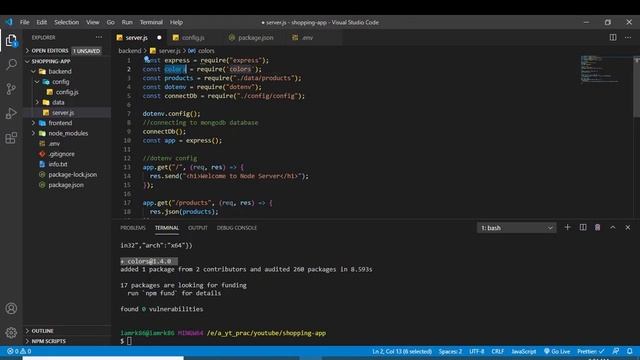Open the View menu
Viewport: 640px width, 360px height.
[93, 22]
